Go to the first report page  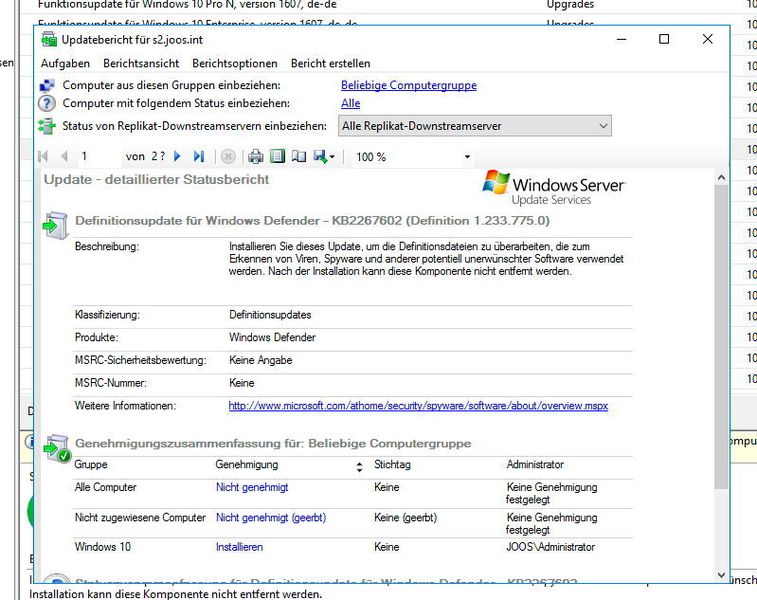tap(43, 156)
